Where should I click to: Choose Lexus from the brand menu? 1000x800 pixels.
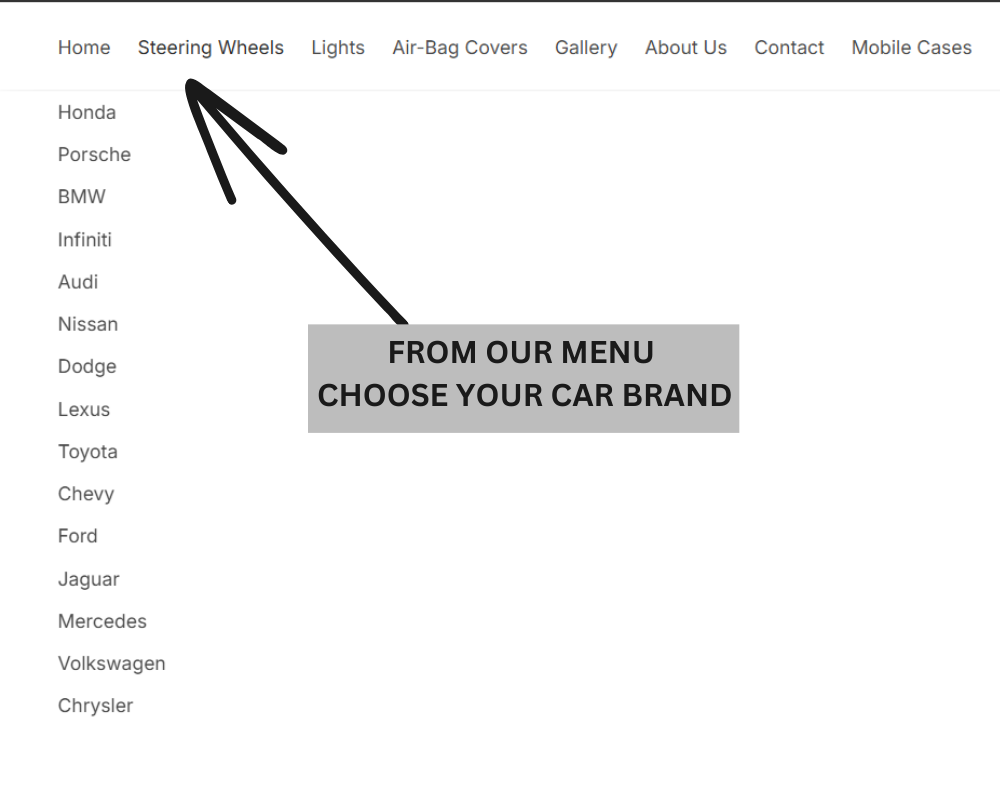tap(84, 409)
